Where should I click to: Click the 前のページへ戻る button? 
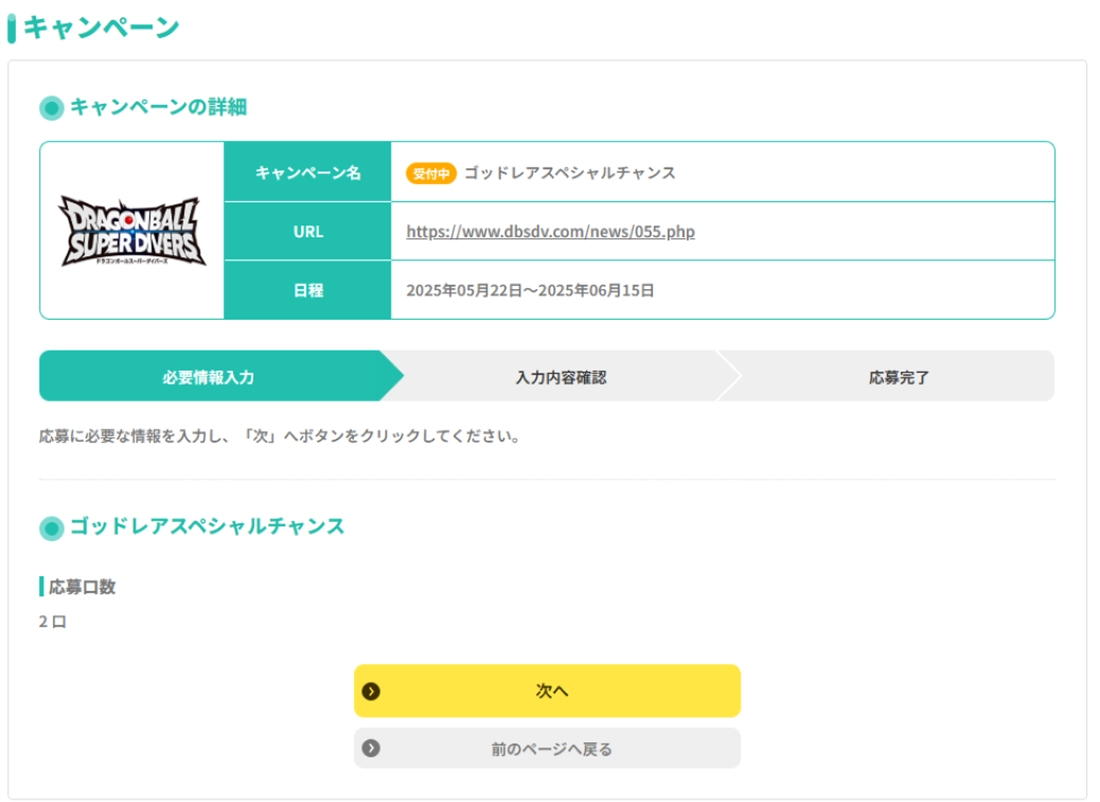click(x=547, y=749)
